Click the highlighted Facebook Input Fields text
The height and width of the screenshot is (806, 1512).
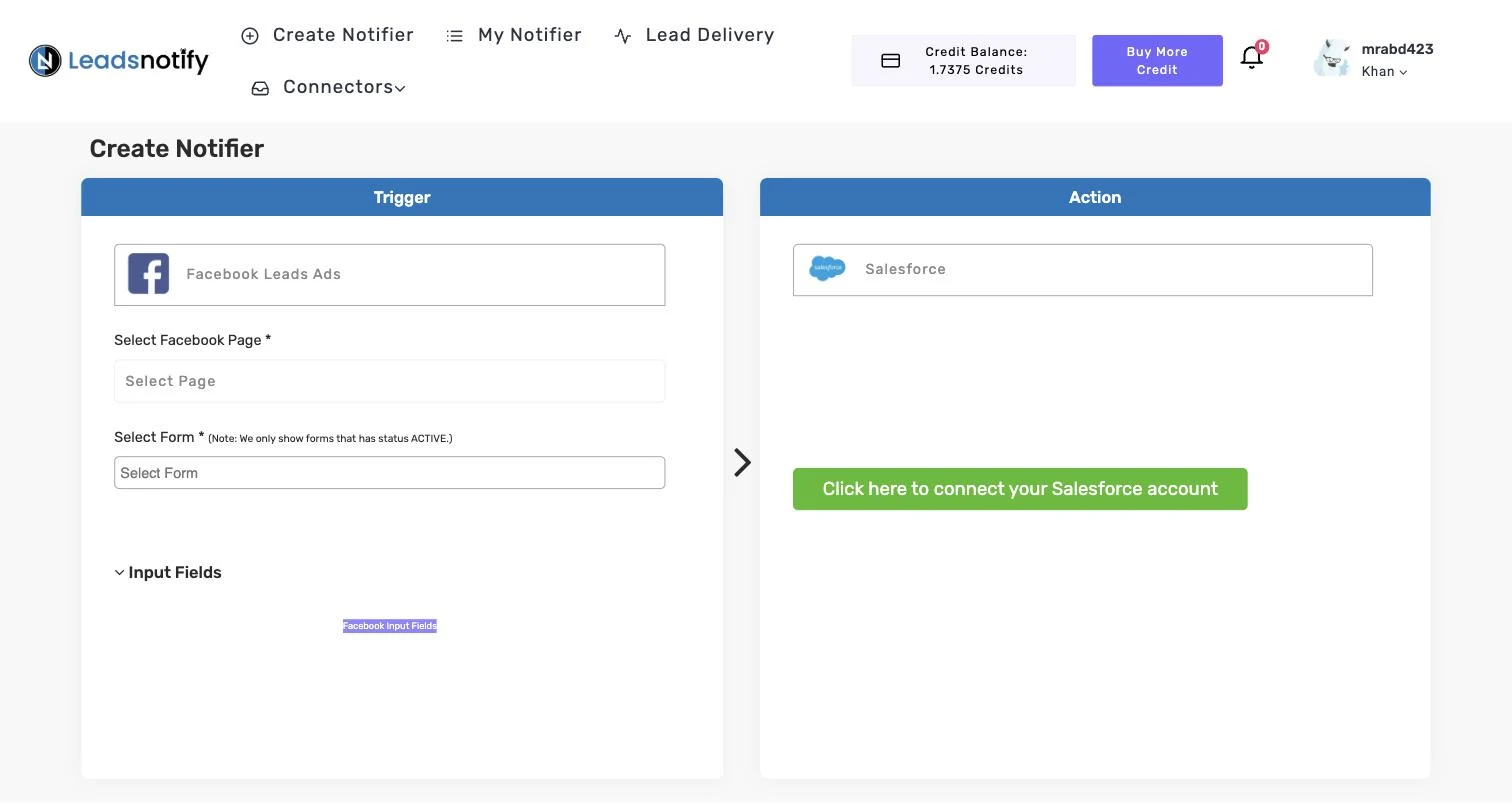point(390,626)
